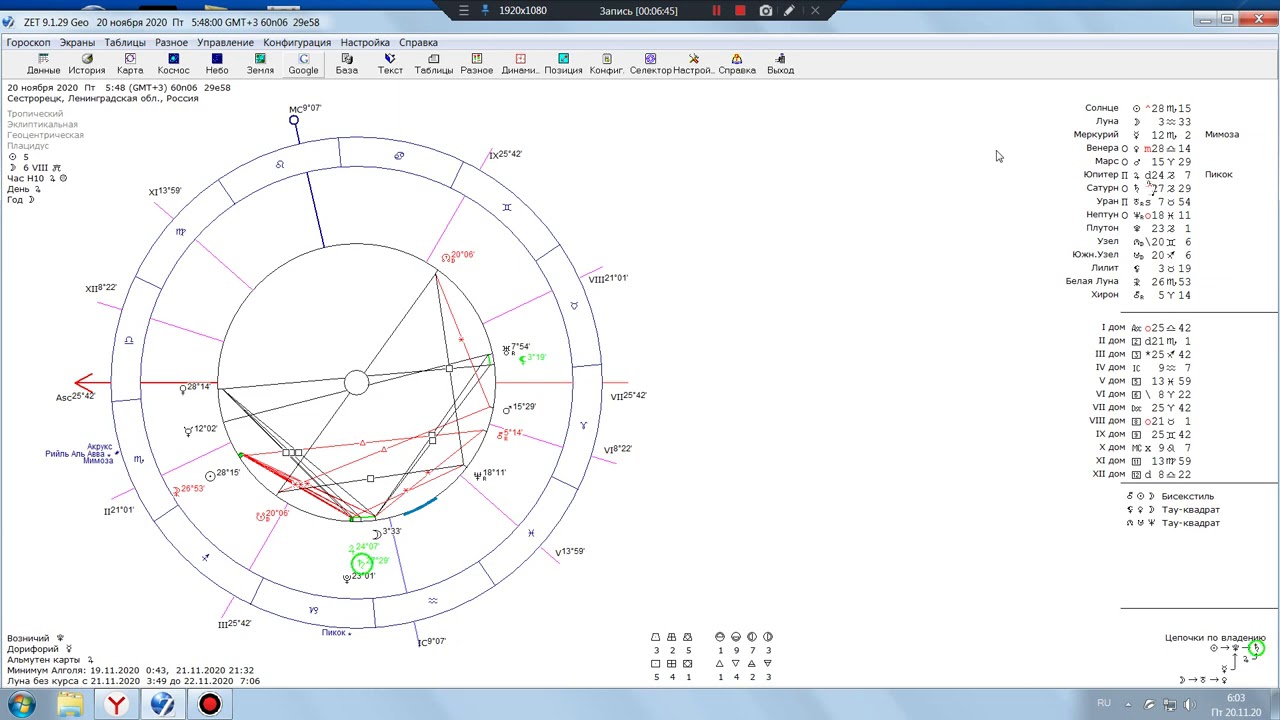
Task: Select the Солнце row in planet table
Action: tap(1138, 108)
